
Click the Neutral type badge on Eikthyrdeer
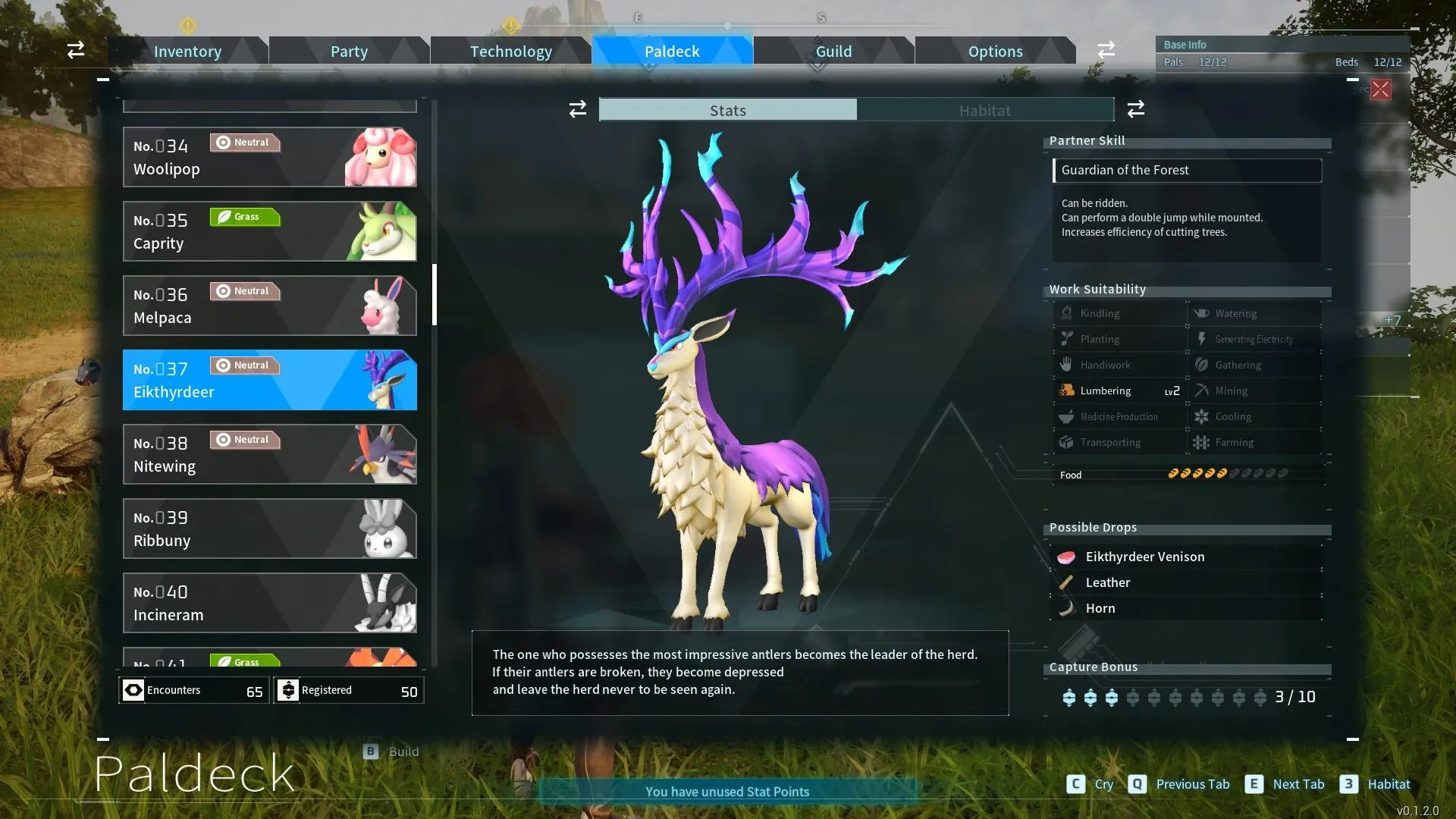(241, 365)
